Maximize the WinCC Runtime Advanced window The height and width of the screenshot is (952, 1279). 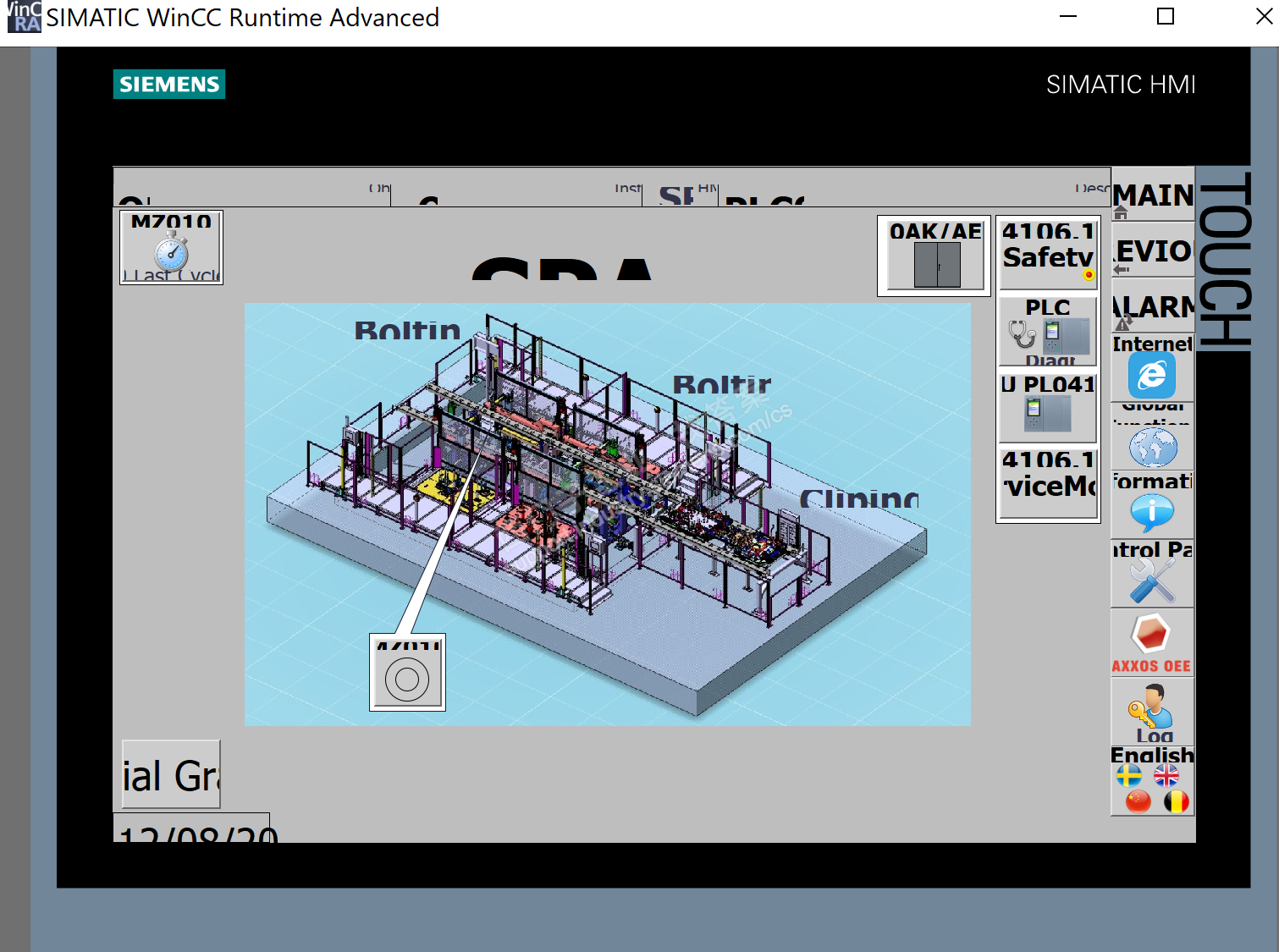coord(1166,16)
